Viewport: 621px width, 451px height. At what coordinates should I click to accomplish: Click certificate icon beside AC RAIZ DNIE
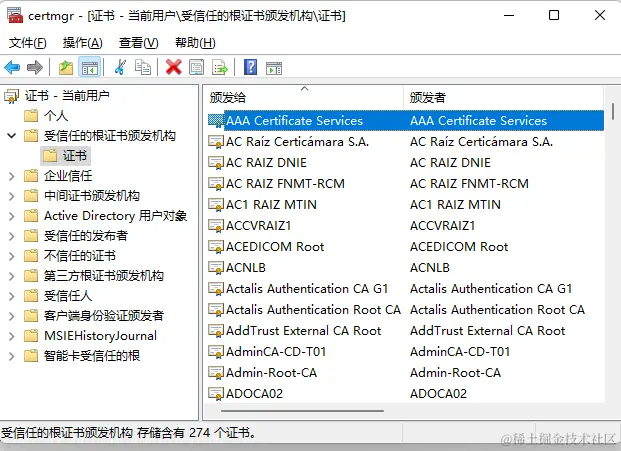(216, 163)
